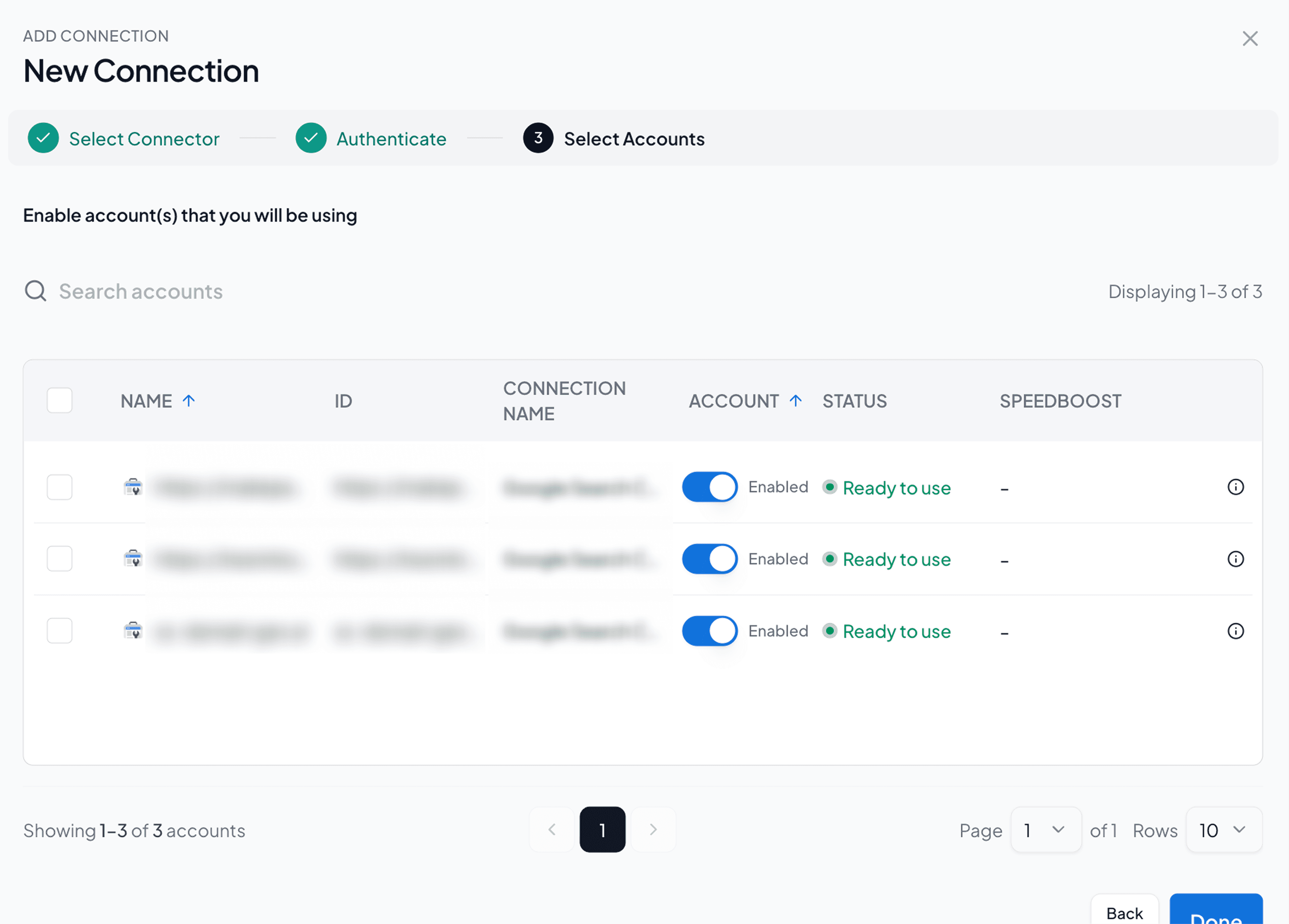Click Authenticate green checkmark
Viewport: 1289px width, 924px height.
pyautogui.click(x=311, y=138)
